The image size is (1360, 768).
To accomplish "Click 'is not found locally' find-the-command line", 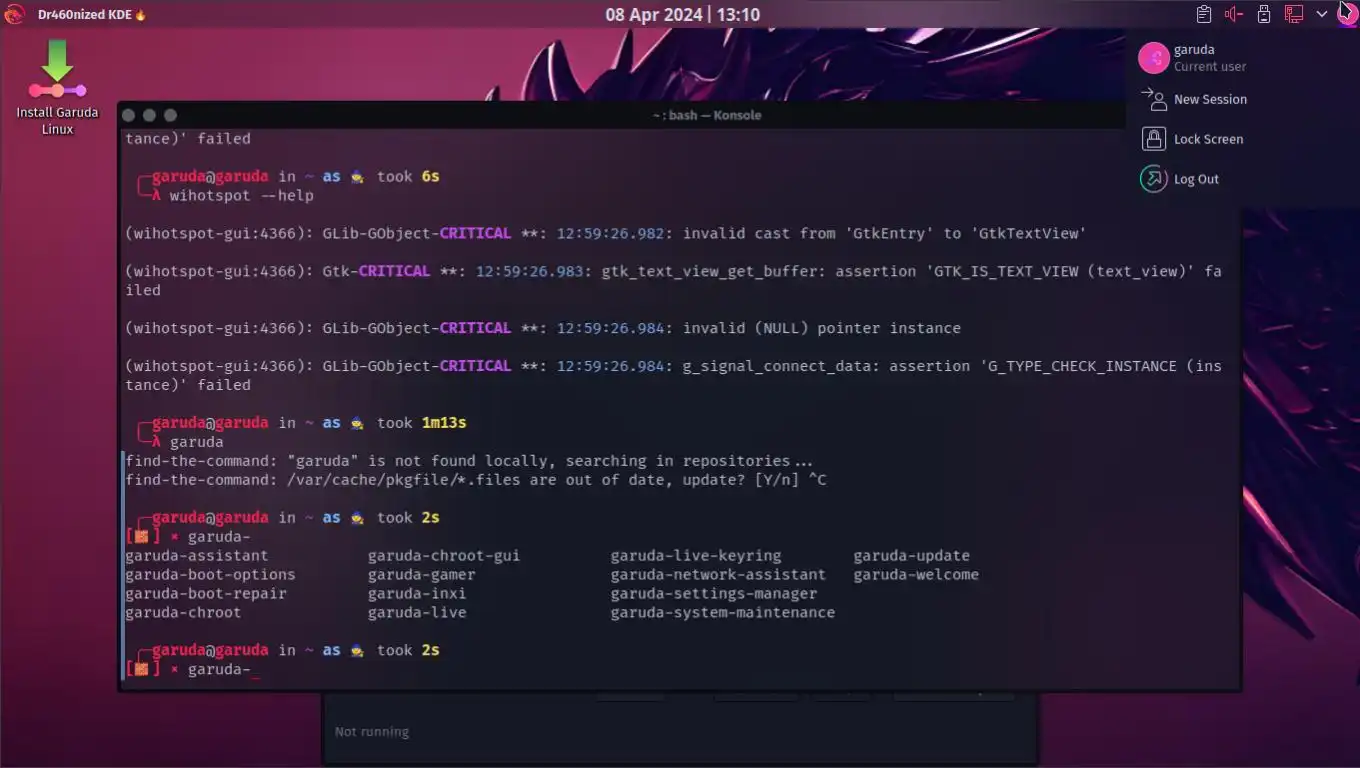I will pyautogui.click(x=469, y=462).
